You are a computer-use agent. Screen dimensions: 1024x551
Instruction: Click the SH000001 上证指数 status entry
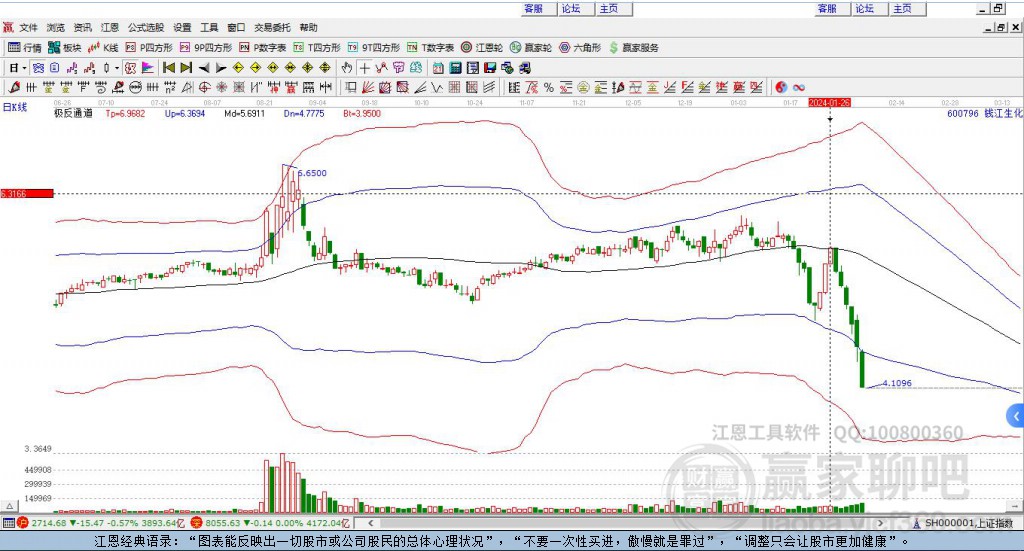963,523
